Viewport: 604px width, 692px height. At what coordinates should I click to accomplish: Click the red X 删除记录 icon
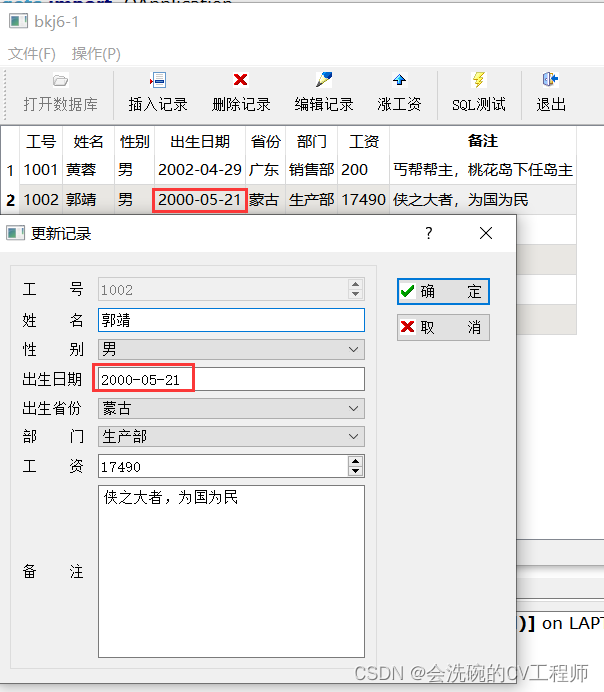[x=240, y=79]
